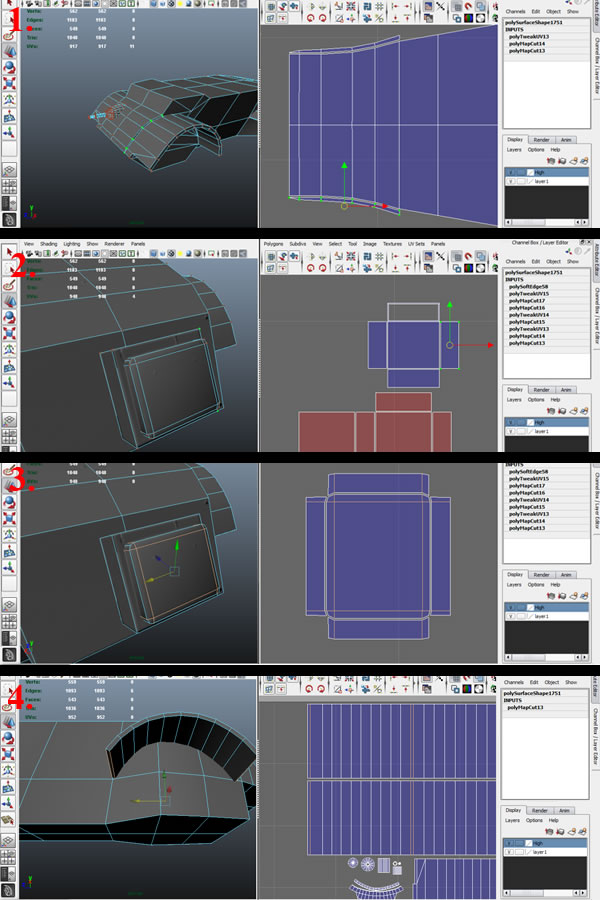600x900 pixels.
Task: Pick the Paint Selection tool in second screenshot toolbox
Action: 9,285
